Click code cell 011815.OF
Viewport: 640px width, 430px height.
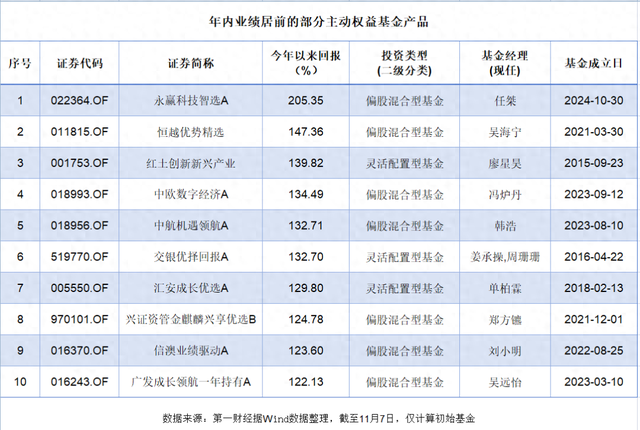(x=80, y=132)
